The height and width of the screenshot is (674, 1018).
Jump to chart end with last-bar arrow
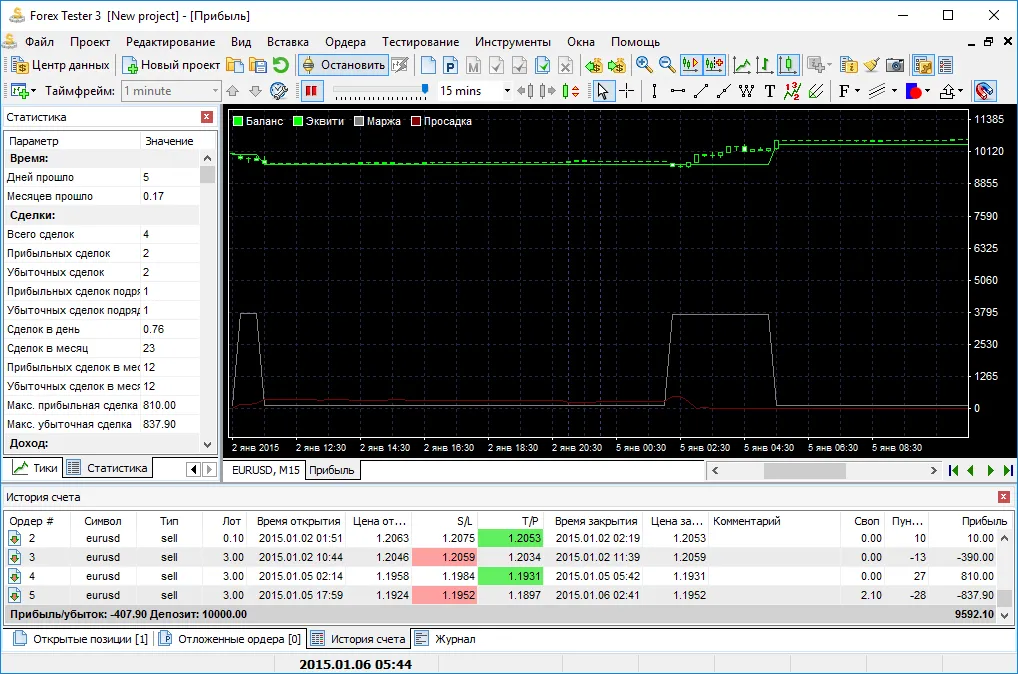point(1008,470)
